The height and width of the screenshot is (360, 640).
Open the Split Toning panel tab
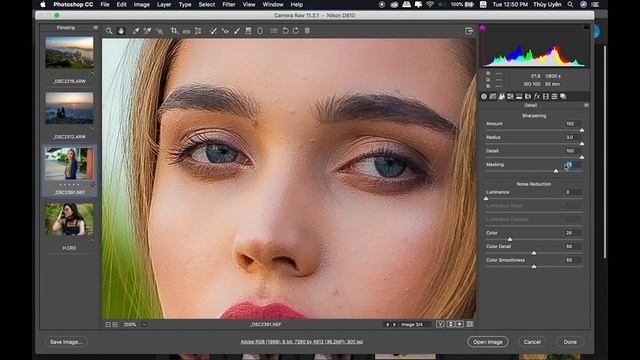click(519, 97)
